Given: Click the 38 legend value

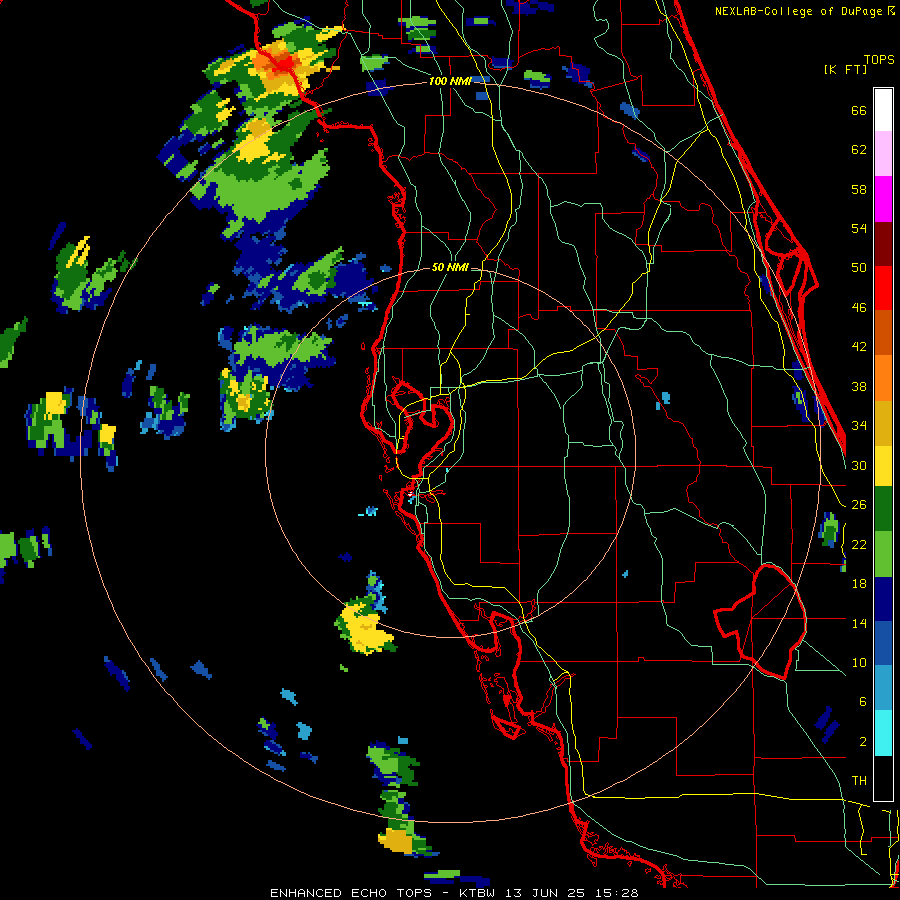Looking at the screenshot, I should (859, 386).
